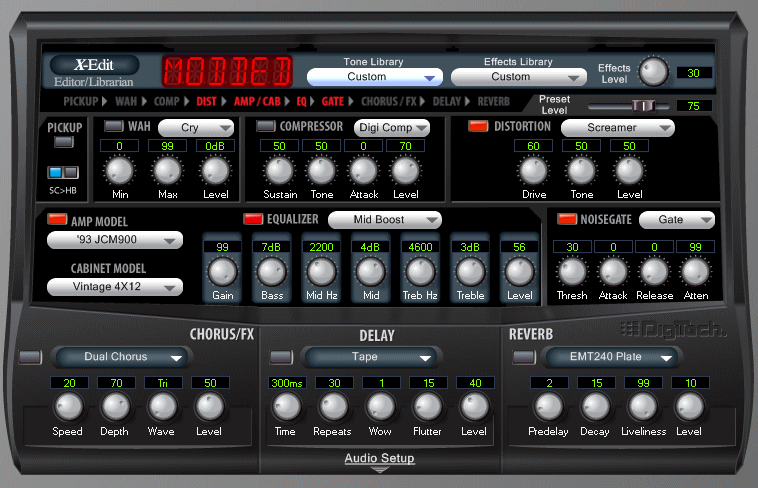Select COMP in the signal chain
The width and height of the screenshot is (758, 488).
tap(166, 102)
